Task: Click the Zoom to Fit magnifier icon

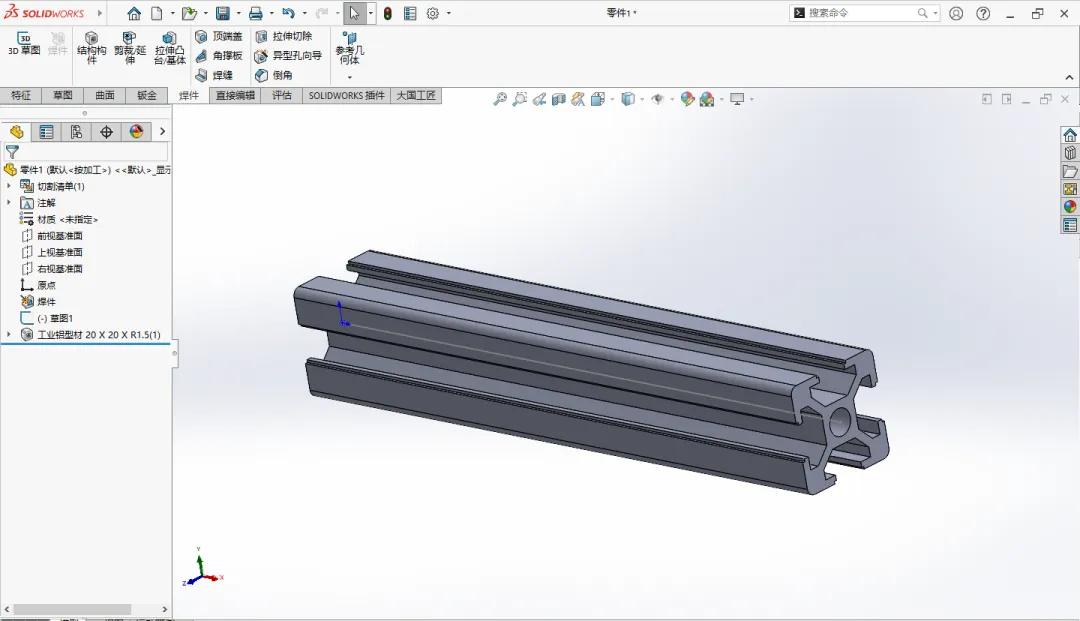Action: pyautogui.click(x=500, y=99)
